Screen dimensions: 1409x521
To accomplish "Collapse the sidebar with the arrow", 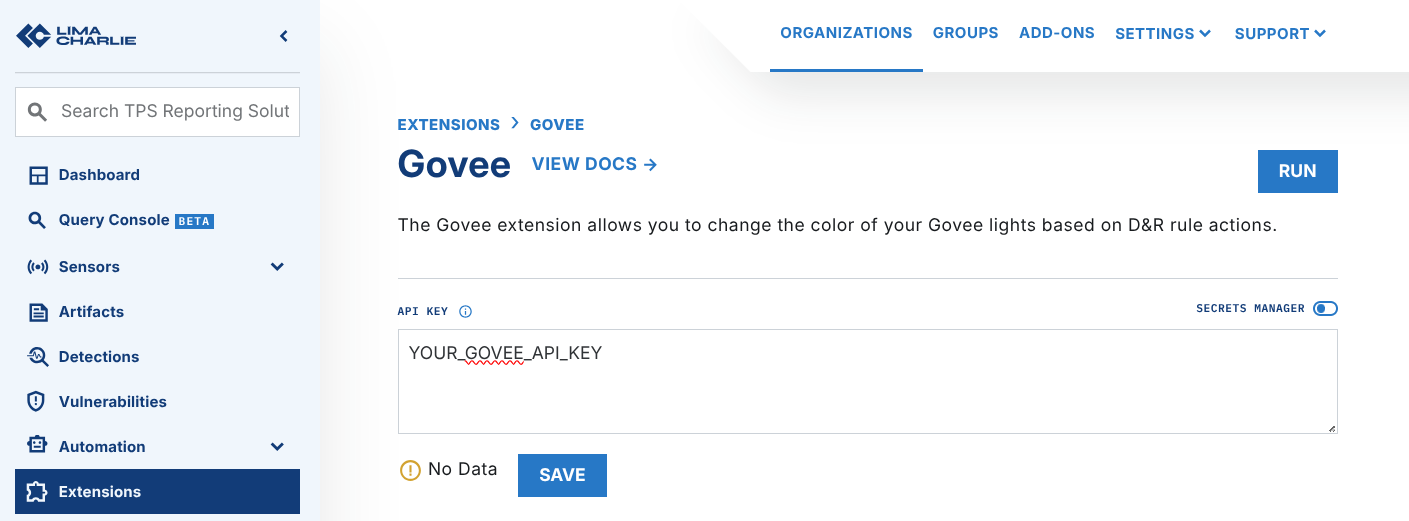I will pyautogui.click(x=284, y=36).
